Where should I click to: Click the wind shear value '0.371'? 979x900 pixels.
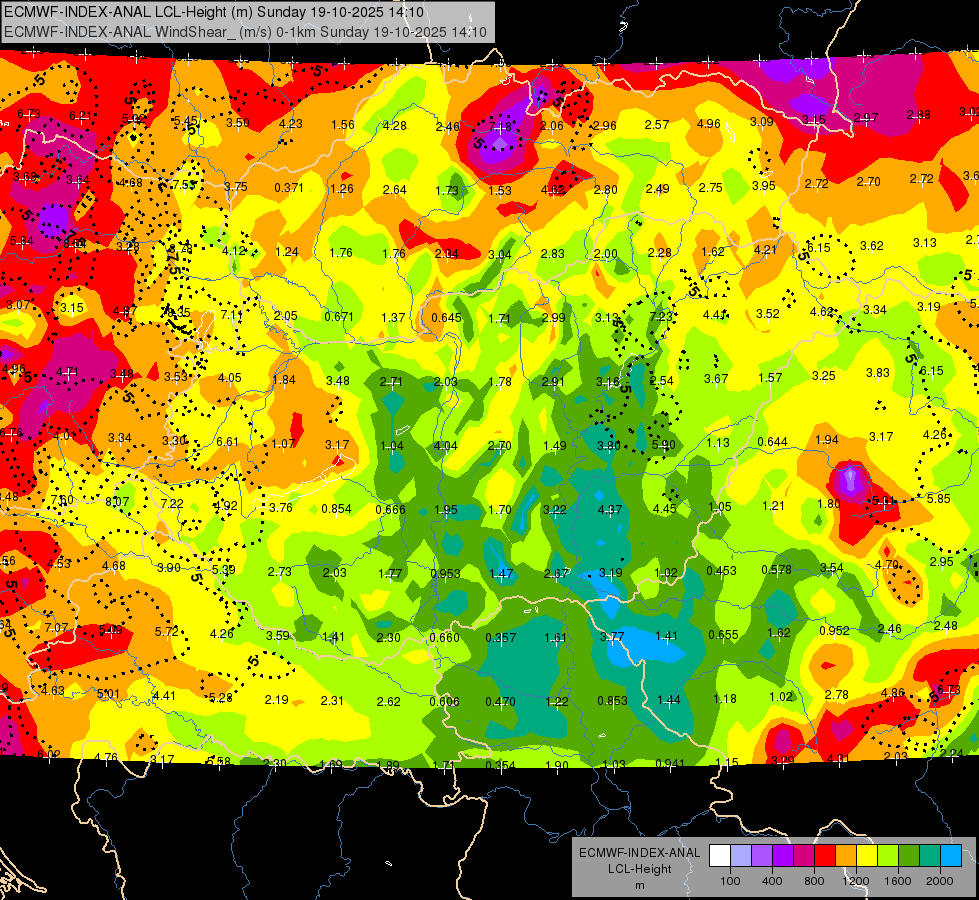(289, 187)
